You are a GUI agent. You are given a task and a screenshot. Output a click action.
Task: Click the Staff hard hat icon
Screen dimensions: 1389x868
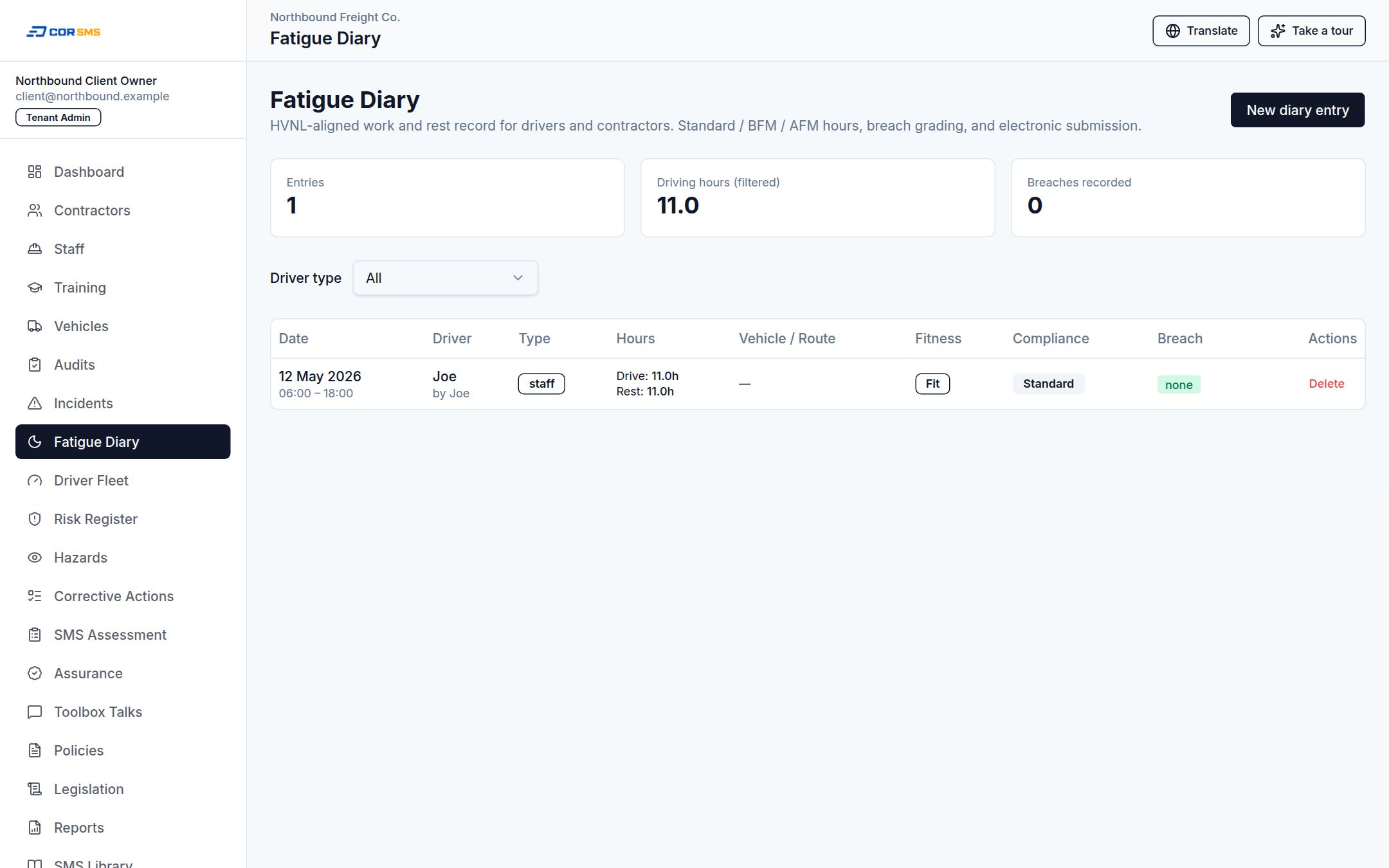35,249
